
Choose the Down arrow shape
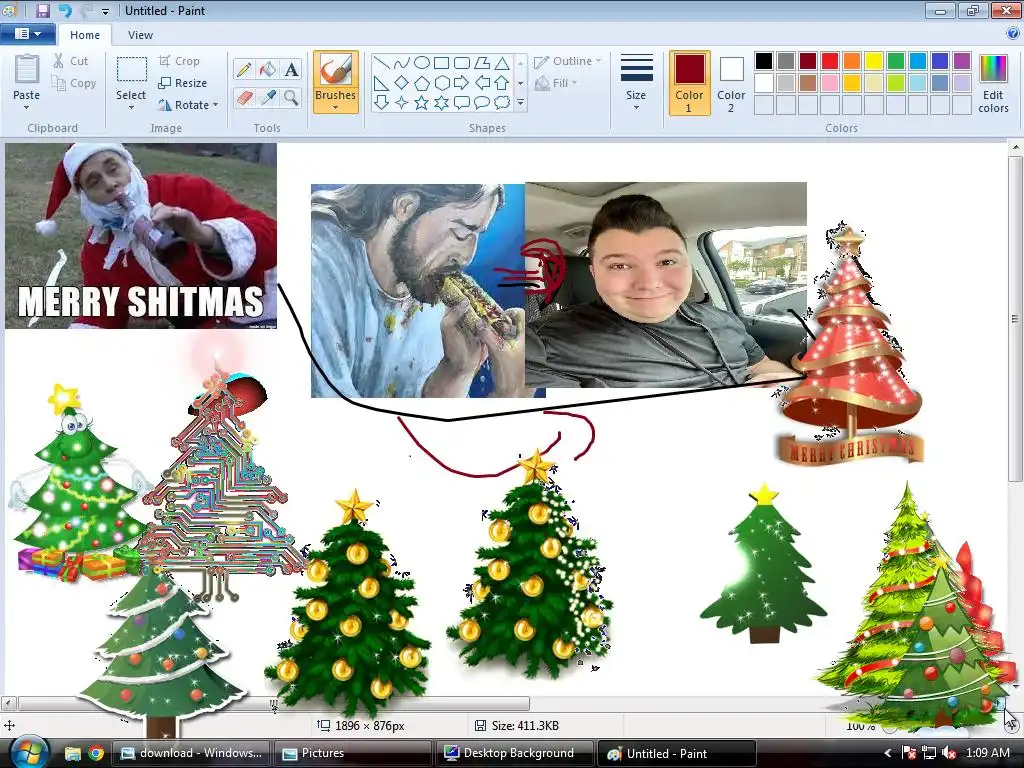click(x=381, y=103)
